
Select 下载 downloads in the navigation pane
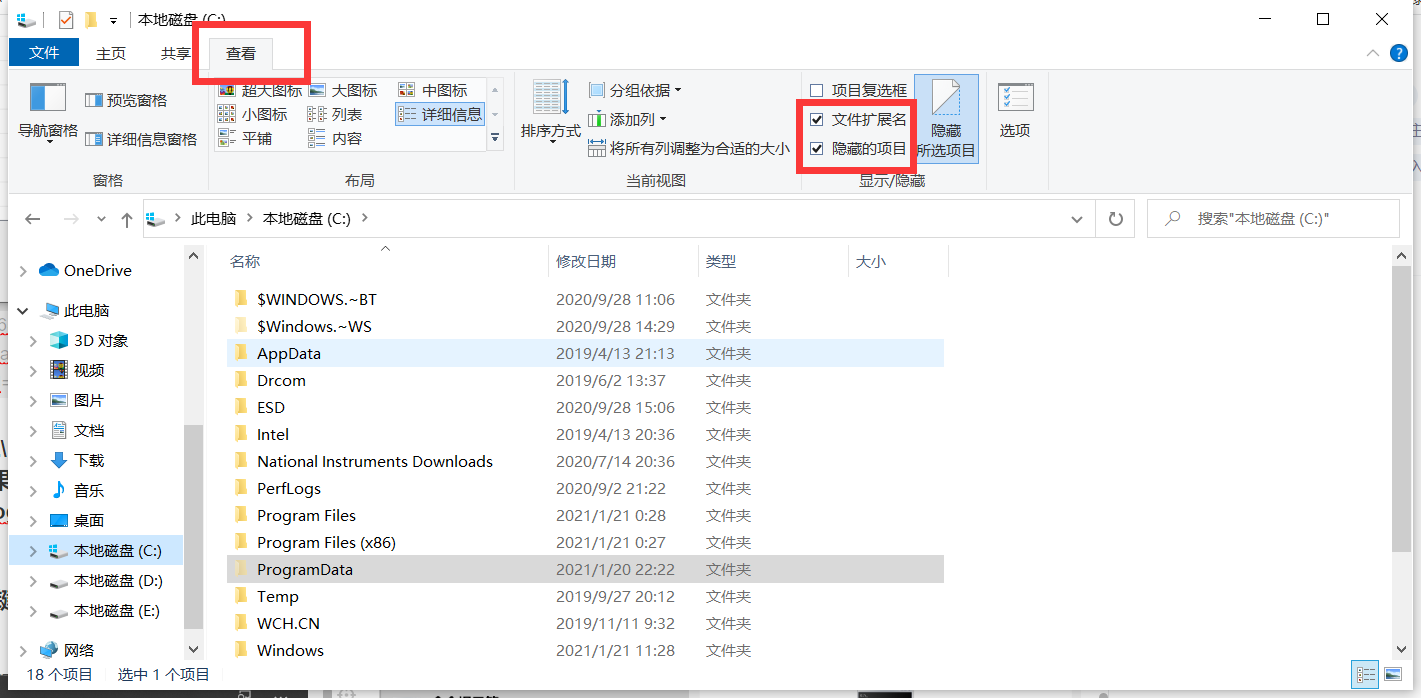[x=88, y=460]
